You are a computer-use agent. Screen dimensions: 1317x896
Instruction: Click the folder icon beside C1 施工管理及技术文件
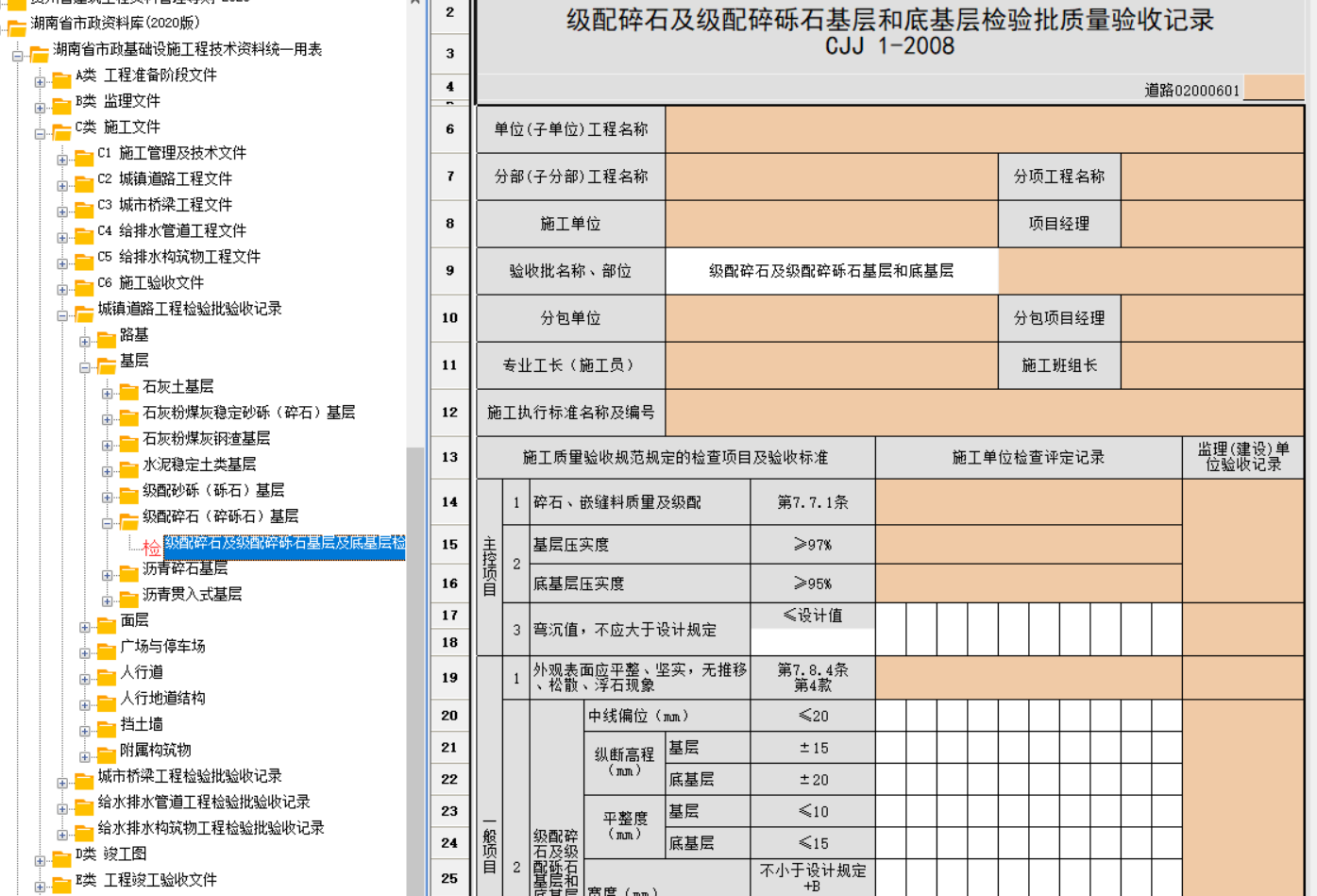coord(84,157)
